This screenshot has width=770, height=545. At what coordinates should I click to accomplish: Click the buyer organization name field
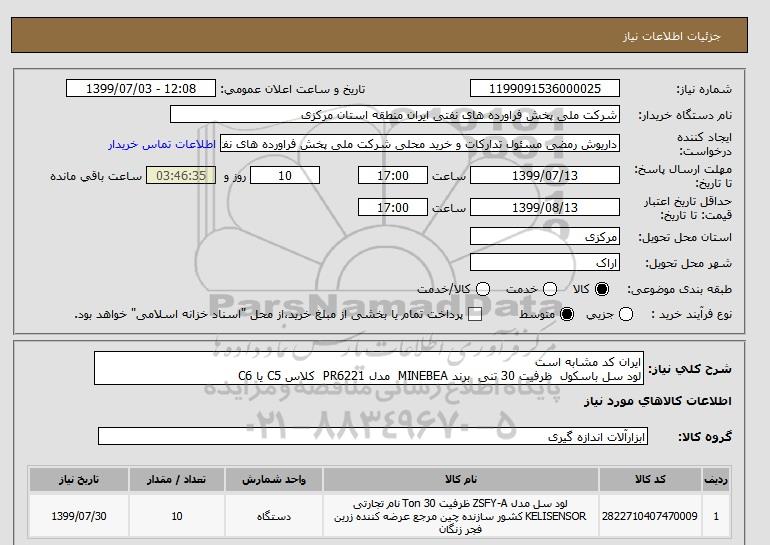(395, 114)
